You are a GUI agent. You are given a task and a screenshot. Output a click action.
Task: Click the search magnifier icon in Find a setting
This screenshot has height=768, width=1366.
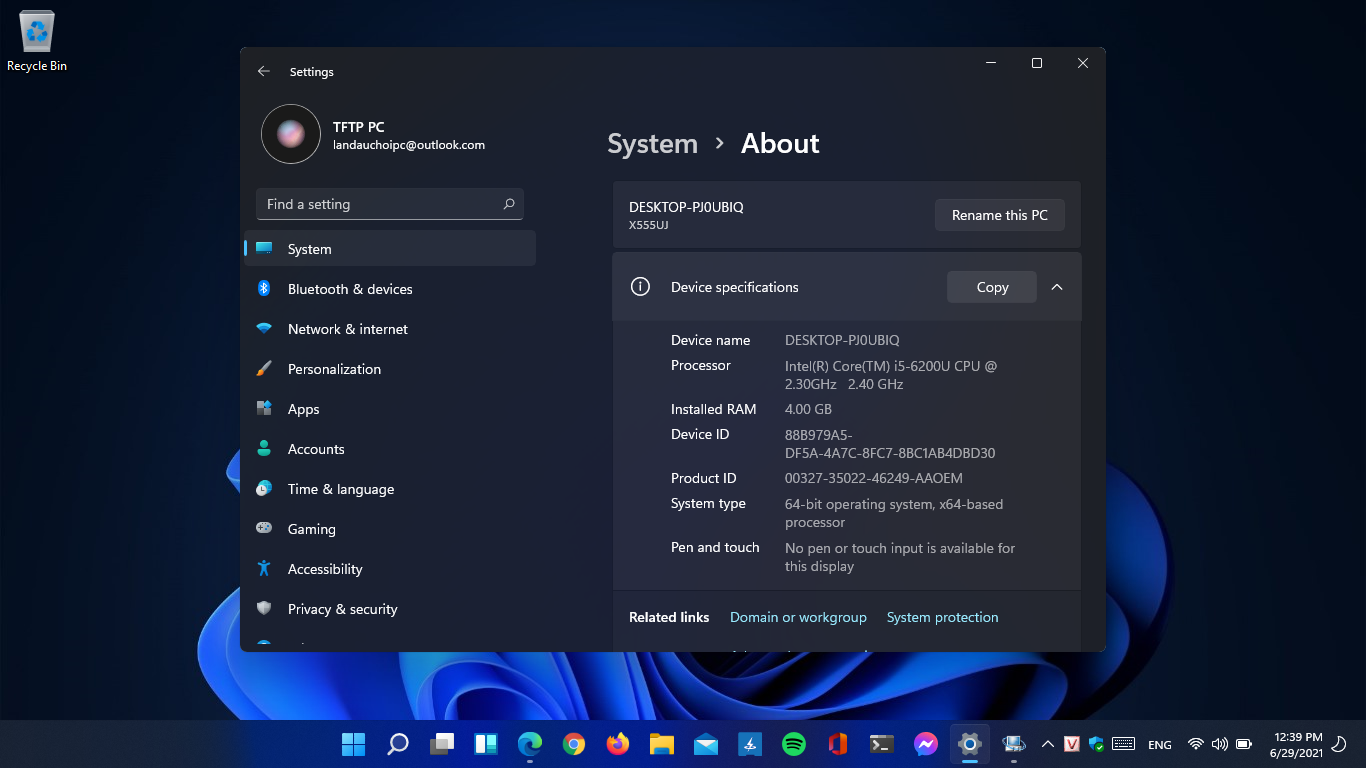509,204
